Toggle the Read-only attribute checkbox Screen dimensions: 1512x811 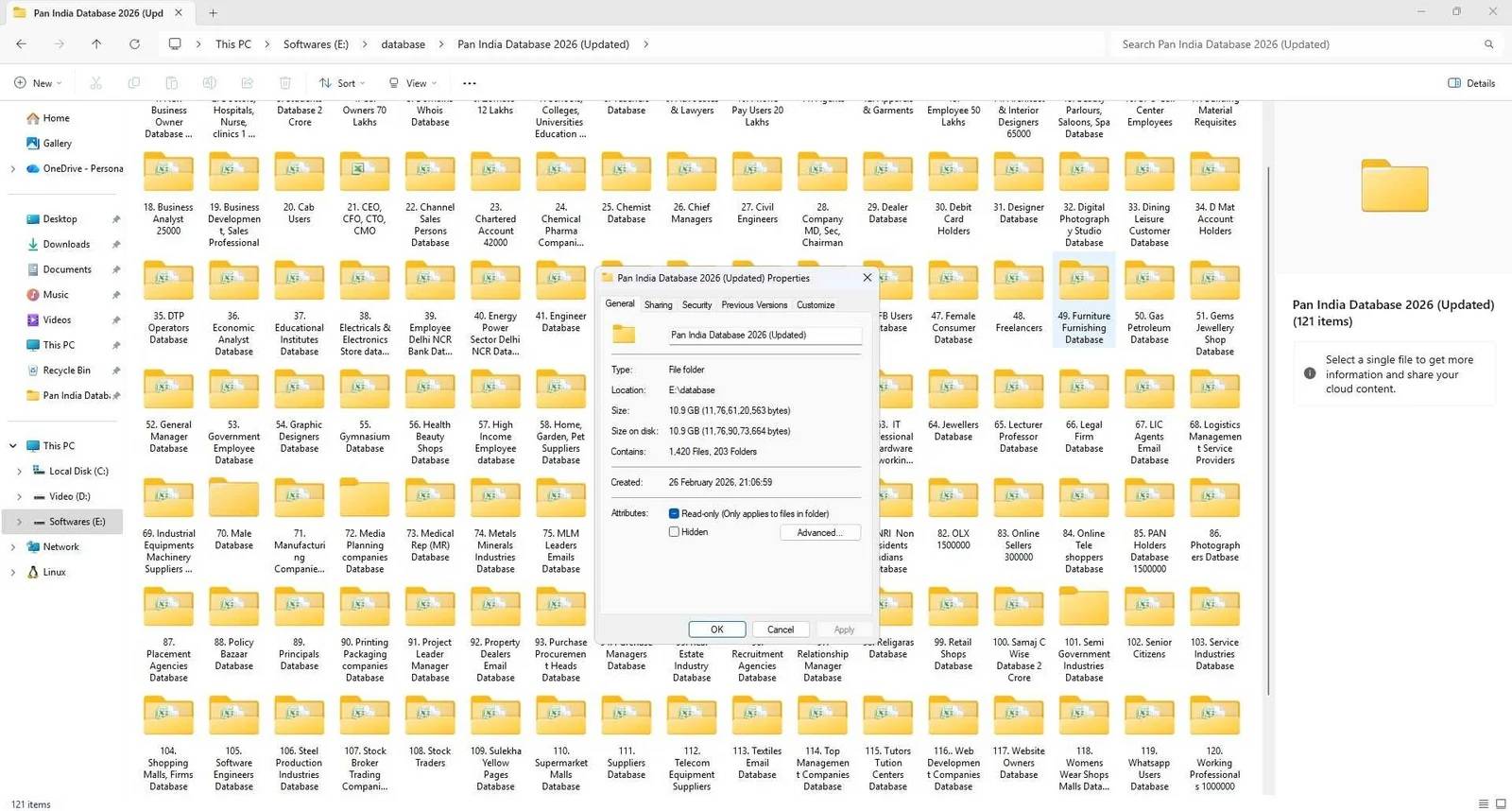pos(674,514)
